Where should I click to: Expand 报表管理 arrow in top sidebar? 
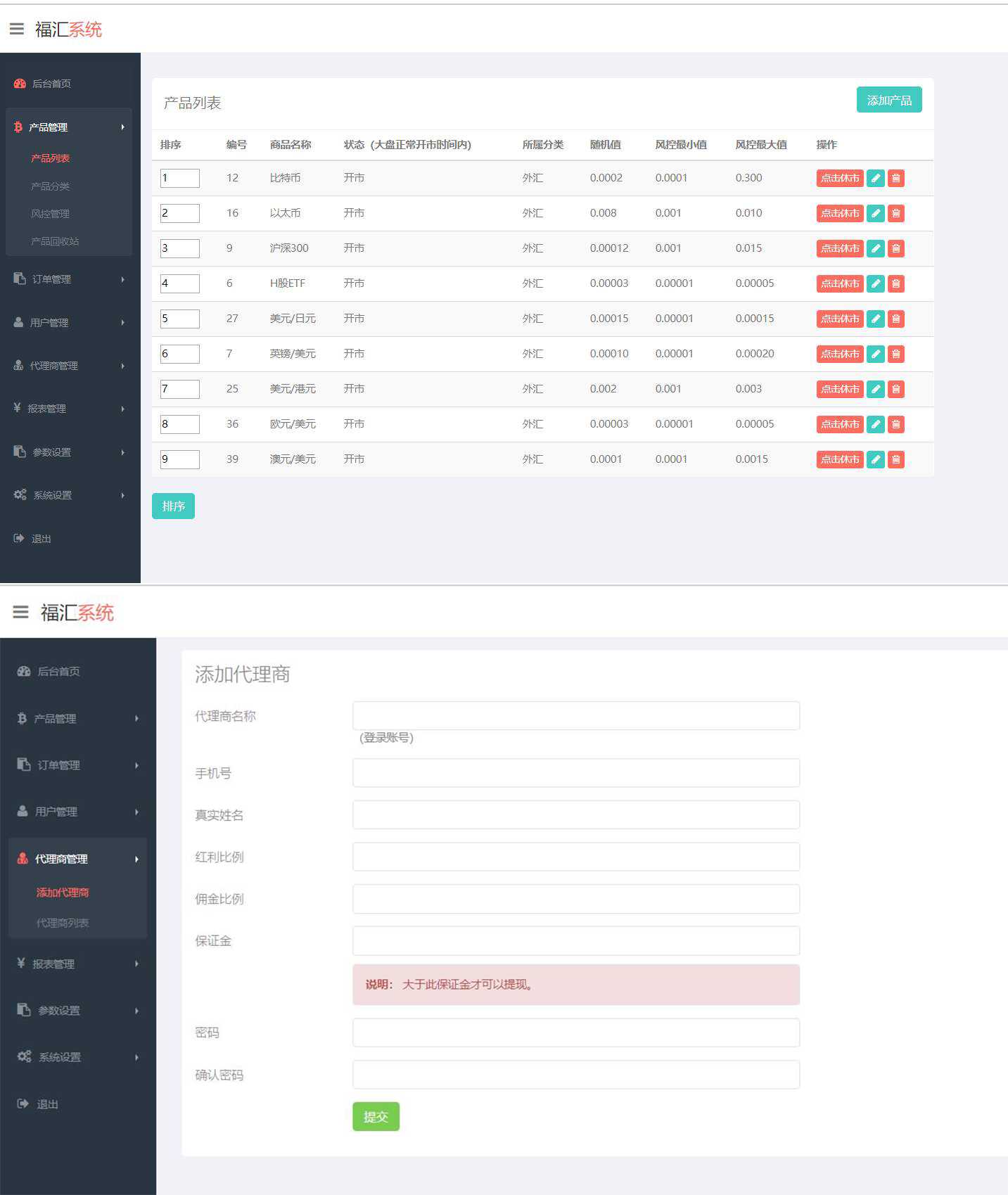pyautogui.click(x=122, y=409)
